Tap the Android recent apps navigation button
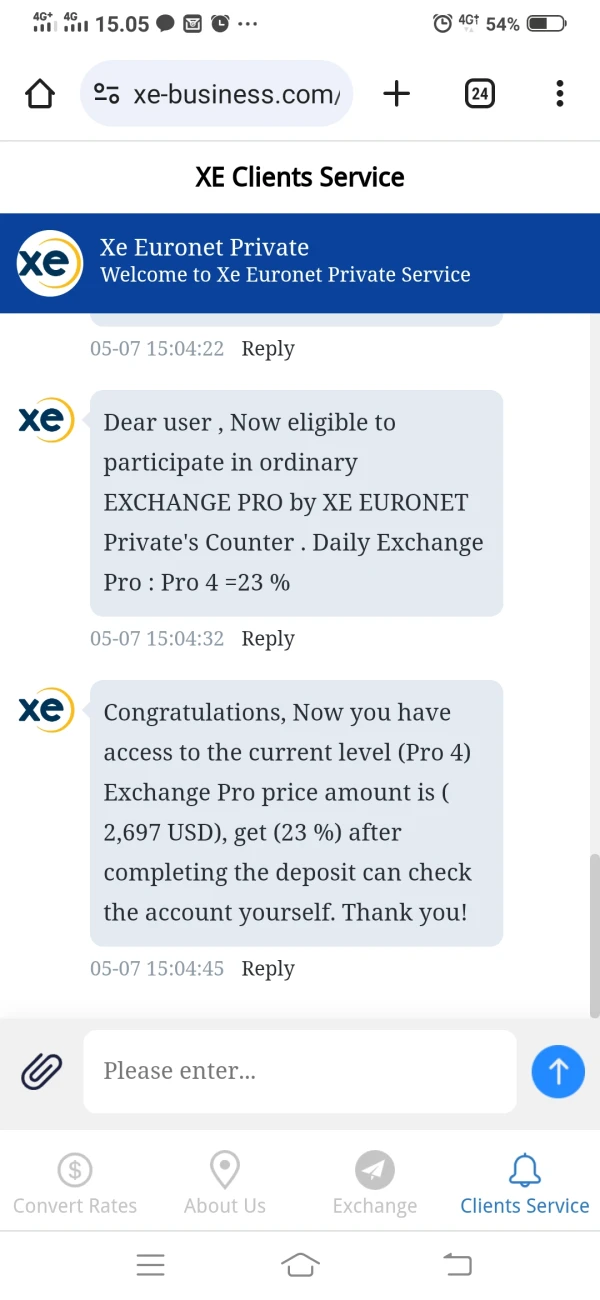Image resolution: width=600 pixels, height=1300 pixels. click(x=150, y=1265)
